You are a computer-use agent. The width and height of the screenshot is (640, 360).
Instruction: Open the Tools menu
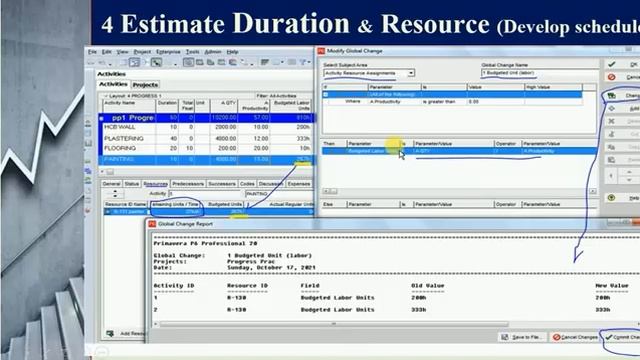pos(192,52)
